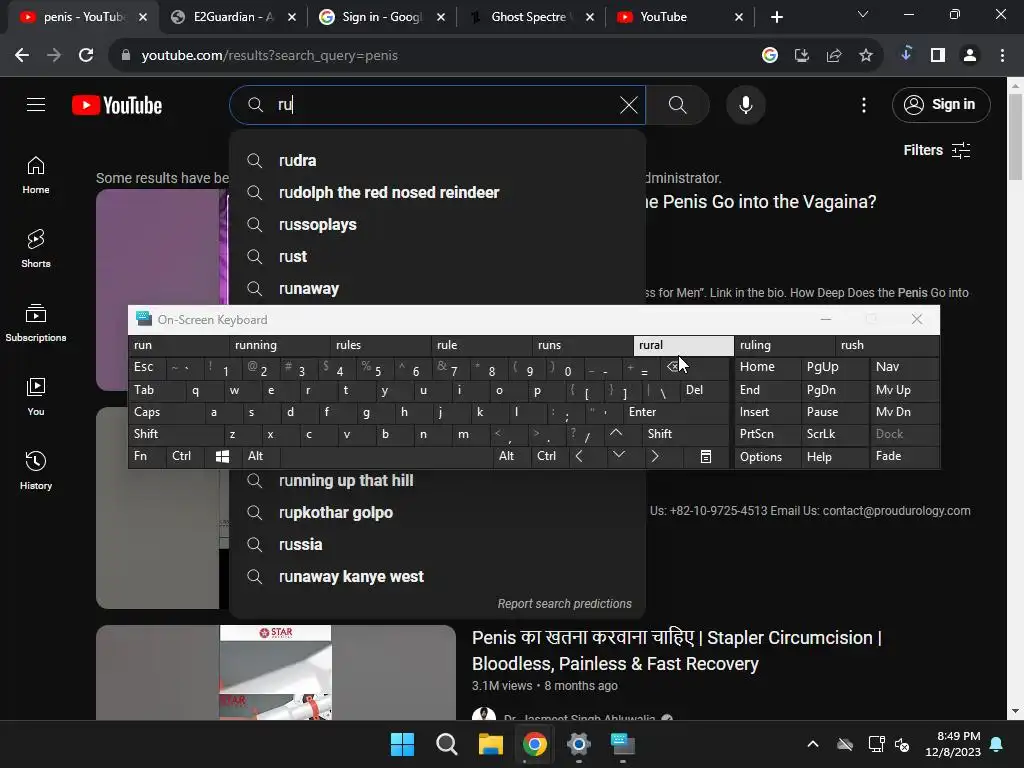Open Shorts in the YouTube sidebar
The width and height of the screenshot is (1024, 768).
click(36, 249)
